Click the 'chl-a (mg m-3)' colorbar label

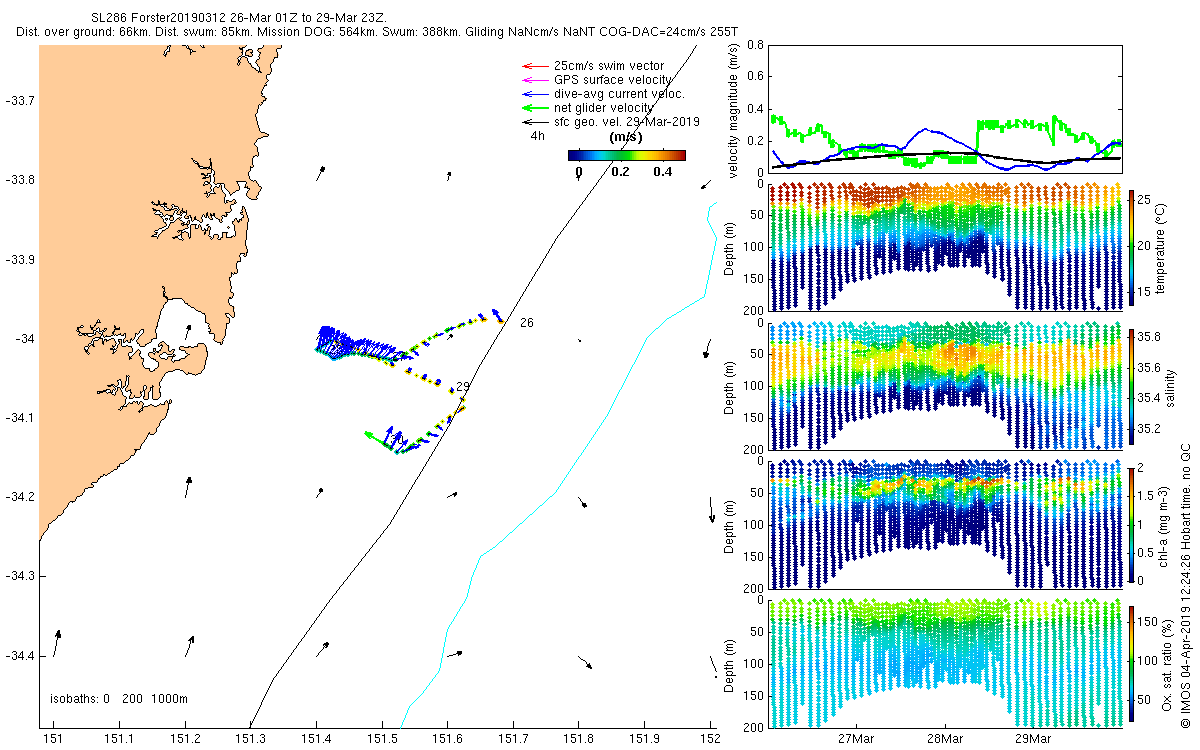(x=1164, y=524)
